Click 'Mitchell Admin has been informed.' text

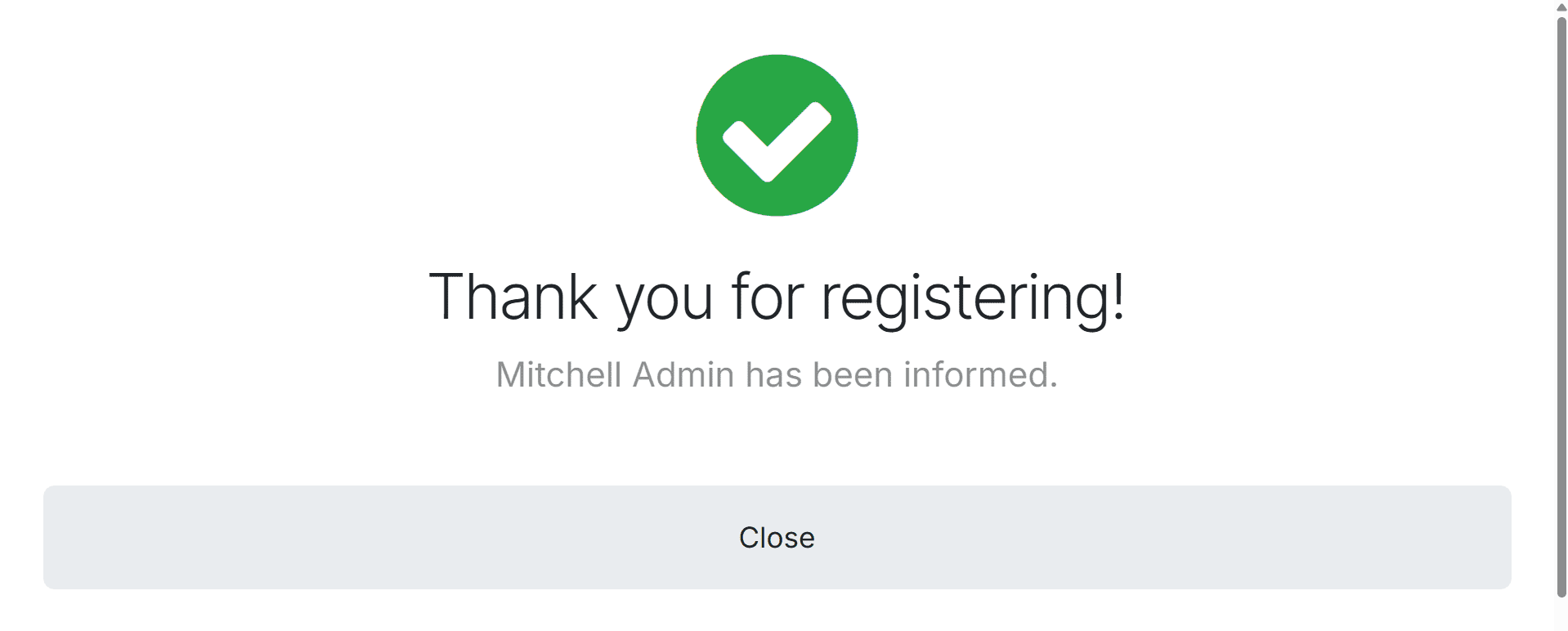click(777, 375)
